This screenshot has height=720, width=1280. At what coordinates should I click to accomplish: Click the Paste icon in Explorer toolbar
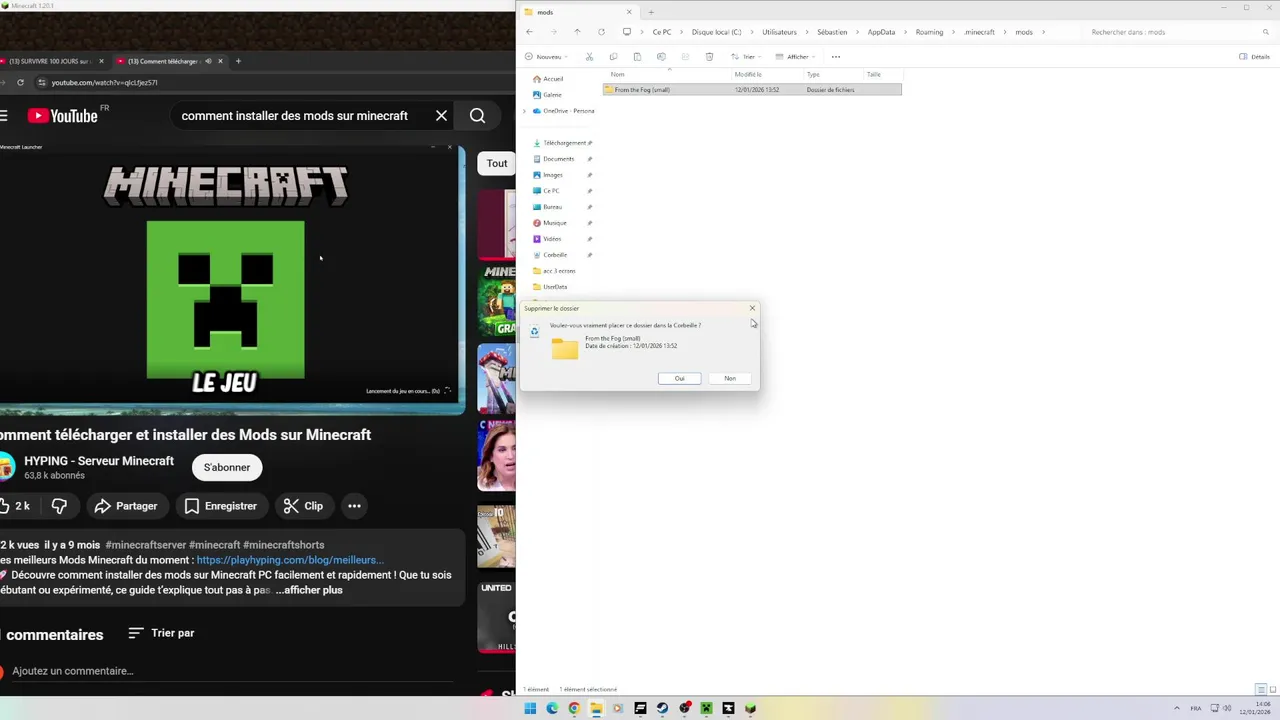637,57
